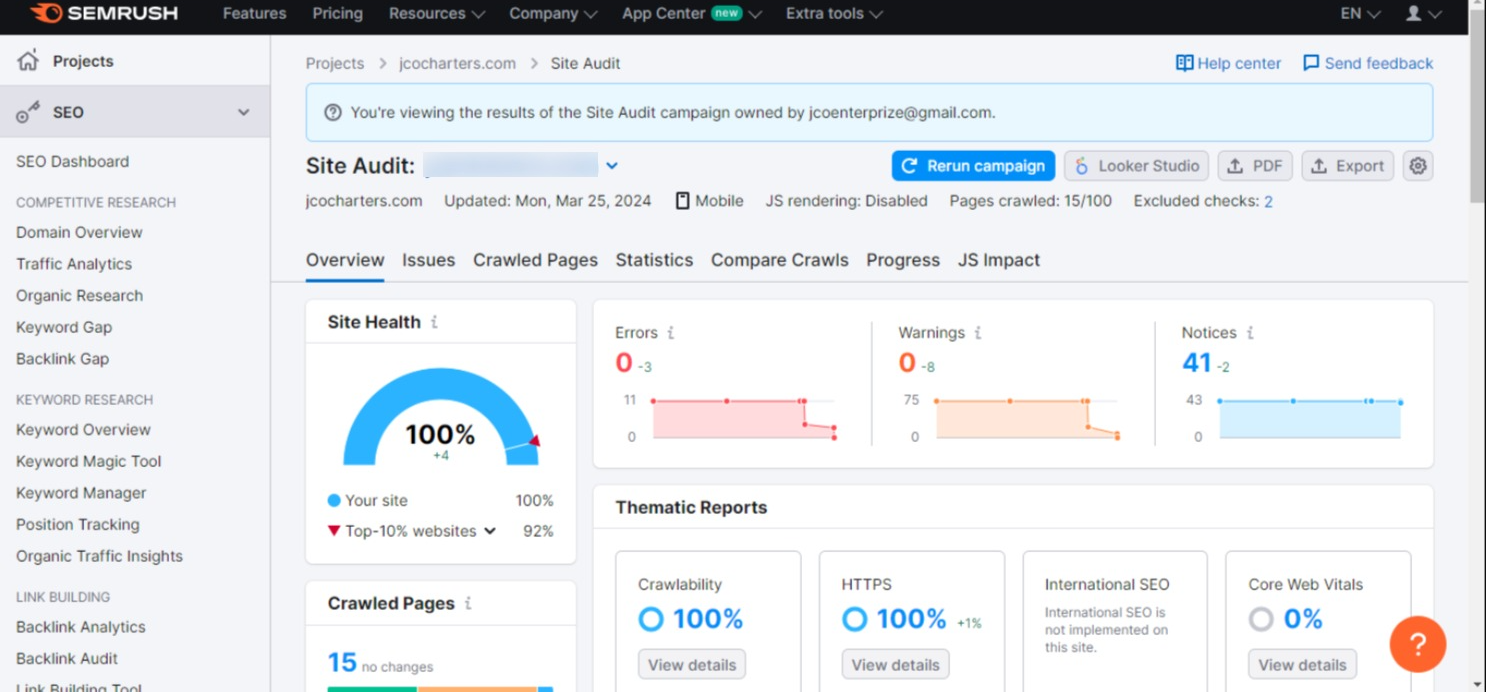Image resolution: width=1486 pixels, height=694 pixels.
Task: Open the JS Impact tab
Action: pos(999,260)
